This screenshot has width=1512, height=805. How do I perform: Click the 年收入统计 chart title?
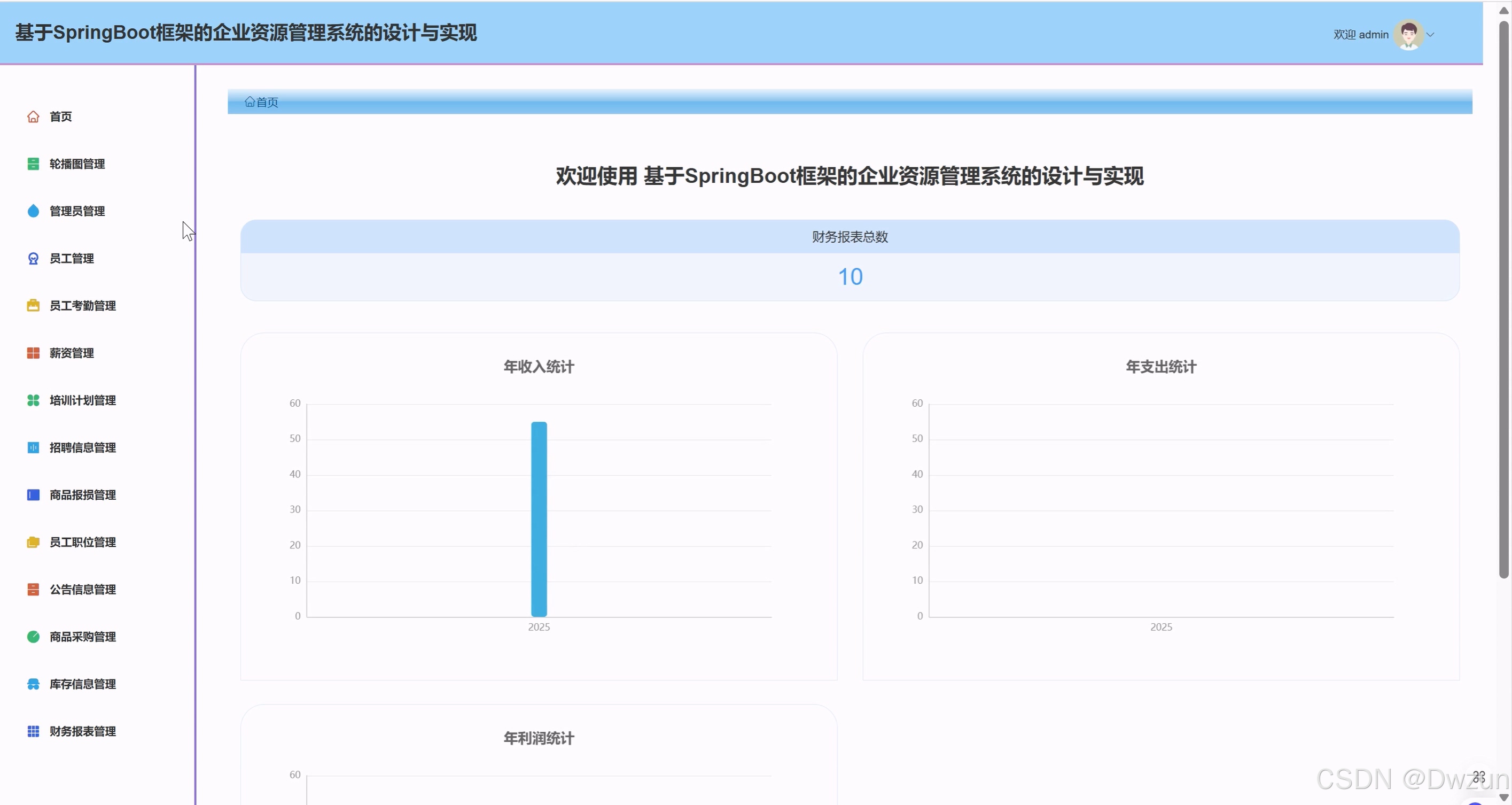[x=539, y=367]
